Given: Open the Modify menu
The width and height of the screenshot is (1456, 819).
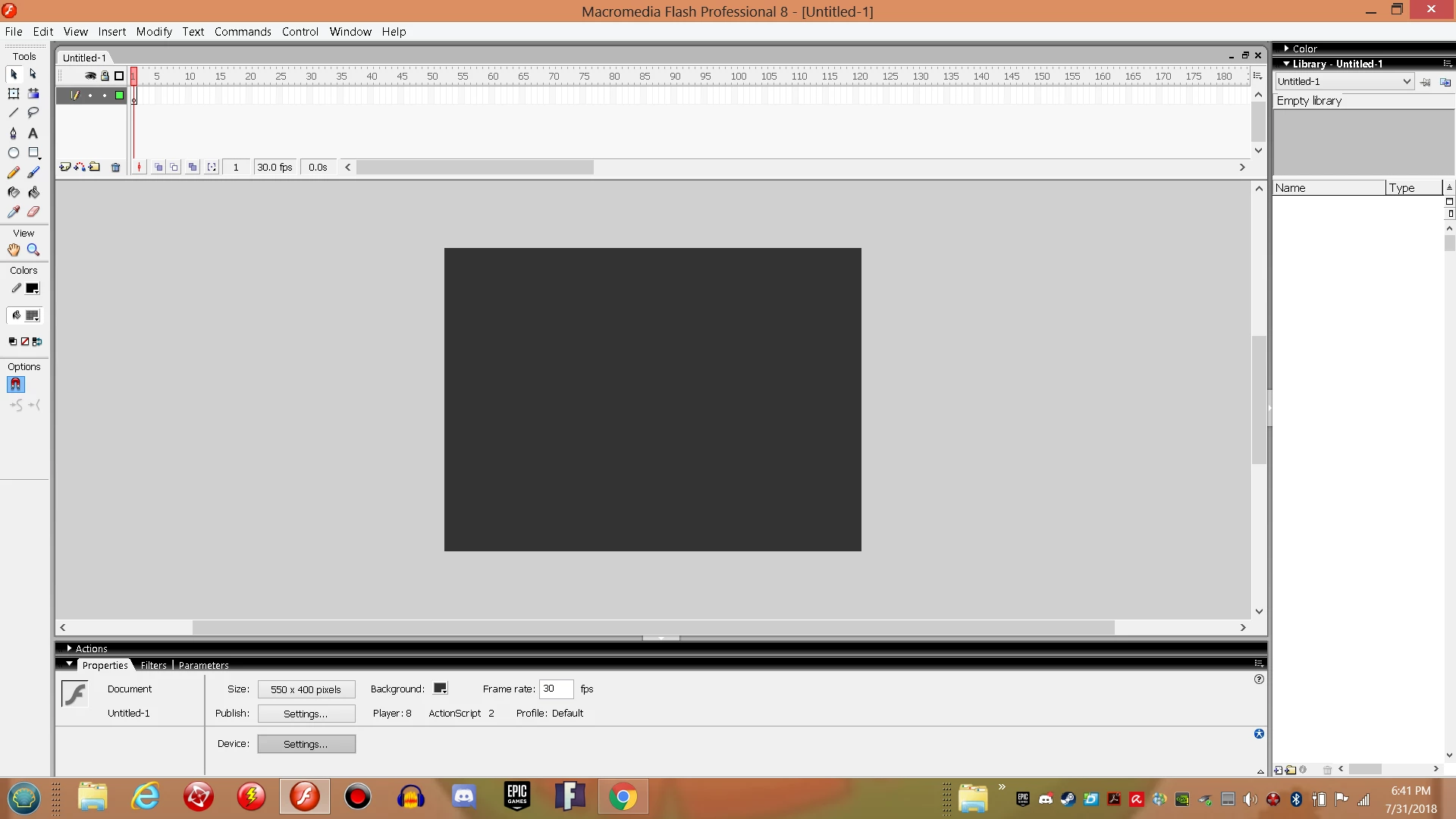Looking at the screenshot, I should (x=154, y=32).
